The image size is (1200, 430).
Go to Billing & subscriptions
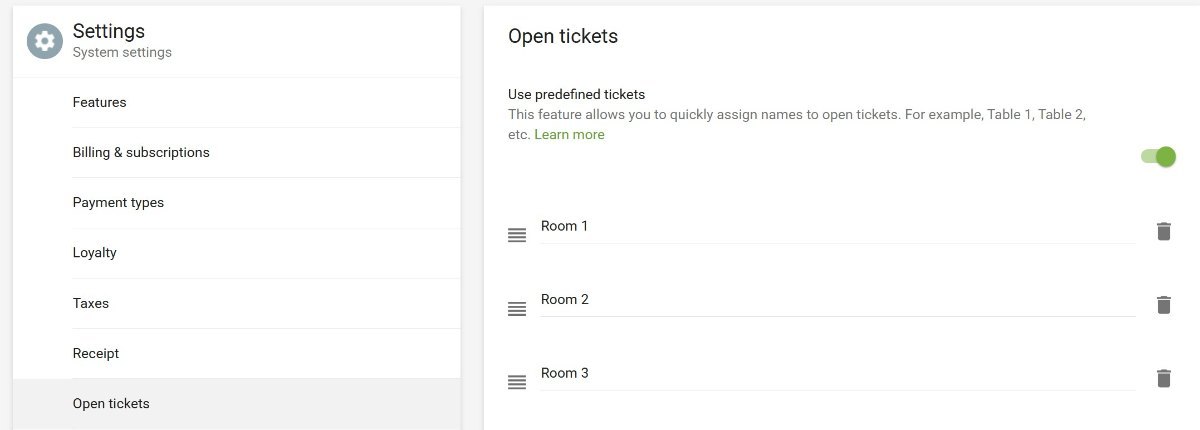141,152
